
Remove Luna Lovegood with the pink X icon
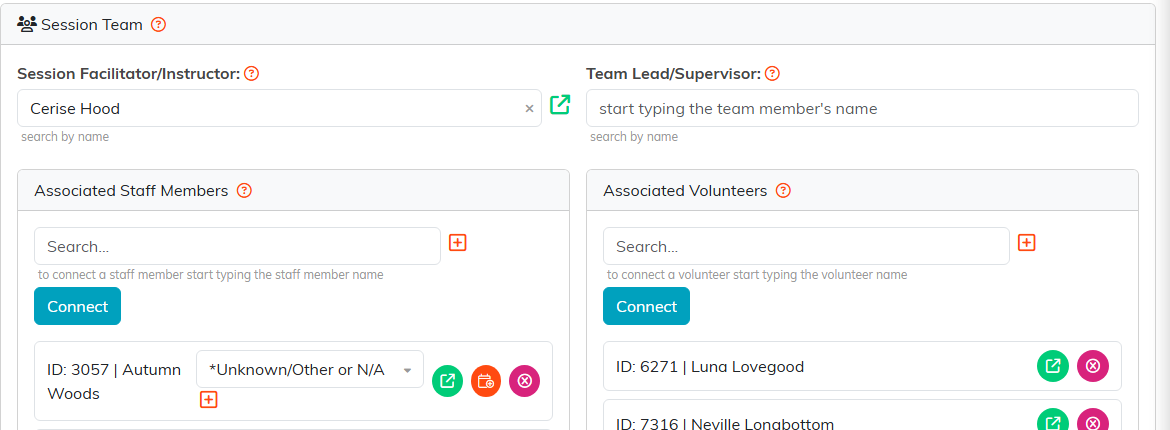pos(1092,366)
